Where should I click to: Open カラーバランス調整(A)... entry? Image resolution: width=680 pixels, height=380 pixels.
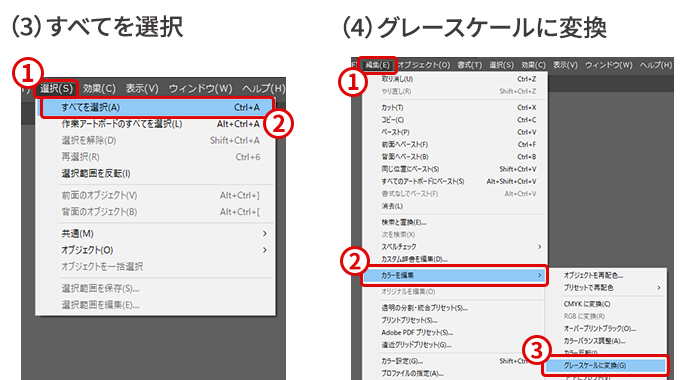point(606,341)
